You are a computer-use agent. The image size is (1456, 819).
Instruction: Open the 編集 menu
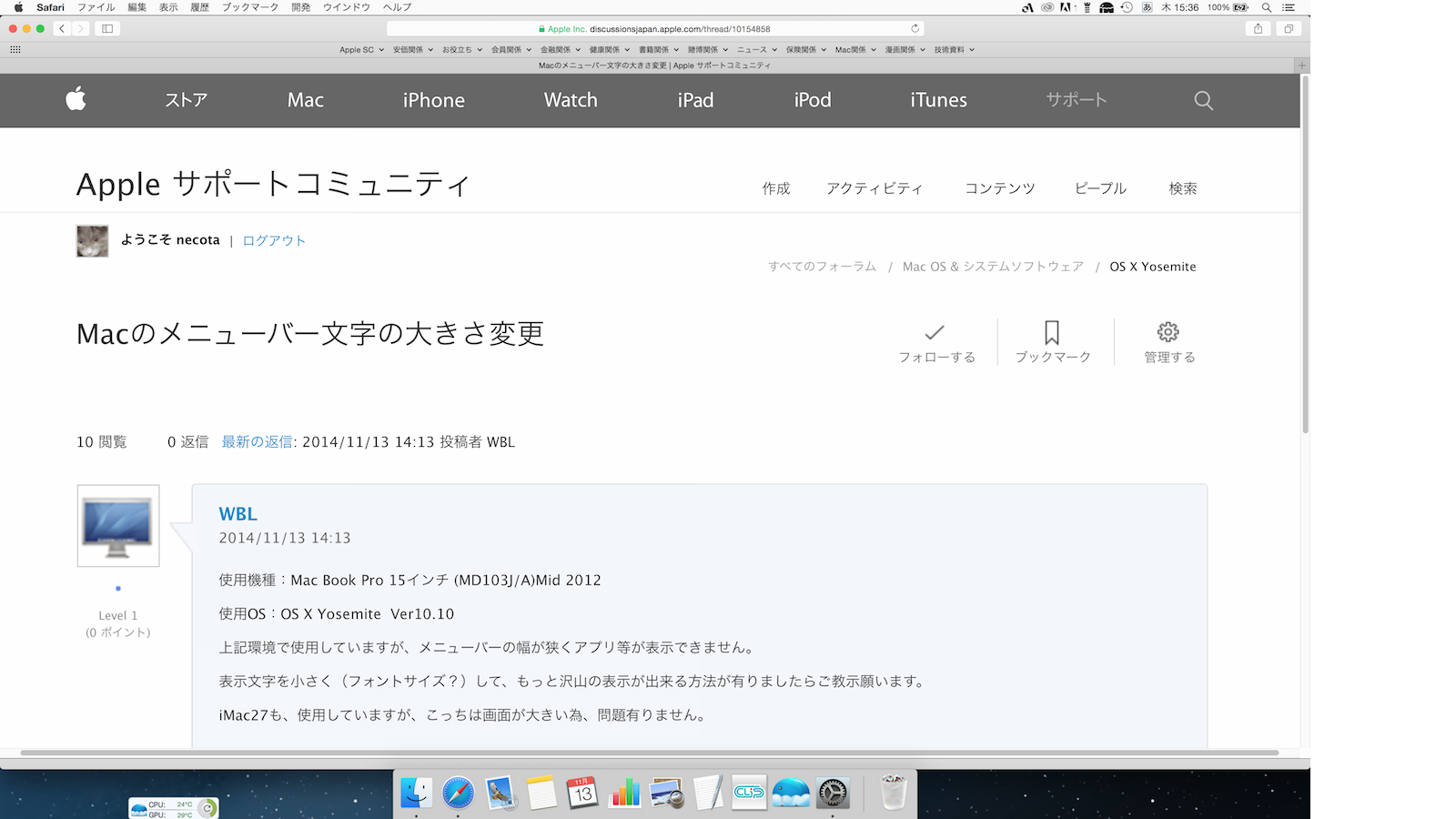137,7
